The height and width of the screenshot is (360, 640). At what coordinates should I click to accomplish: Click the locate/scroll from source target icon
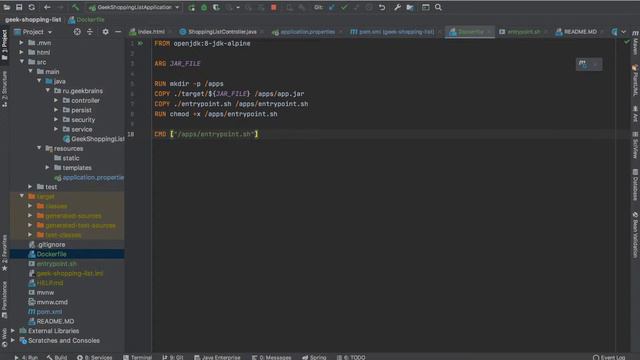click(77, 32)
